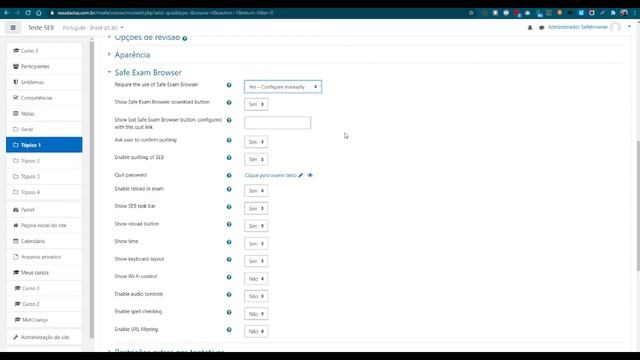Open browser extensions puzzle icon
The height and width of the screenshot is (360, 640).
(x=613, y=13)
